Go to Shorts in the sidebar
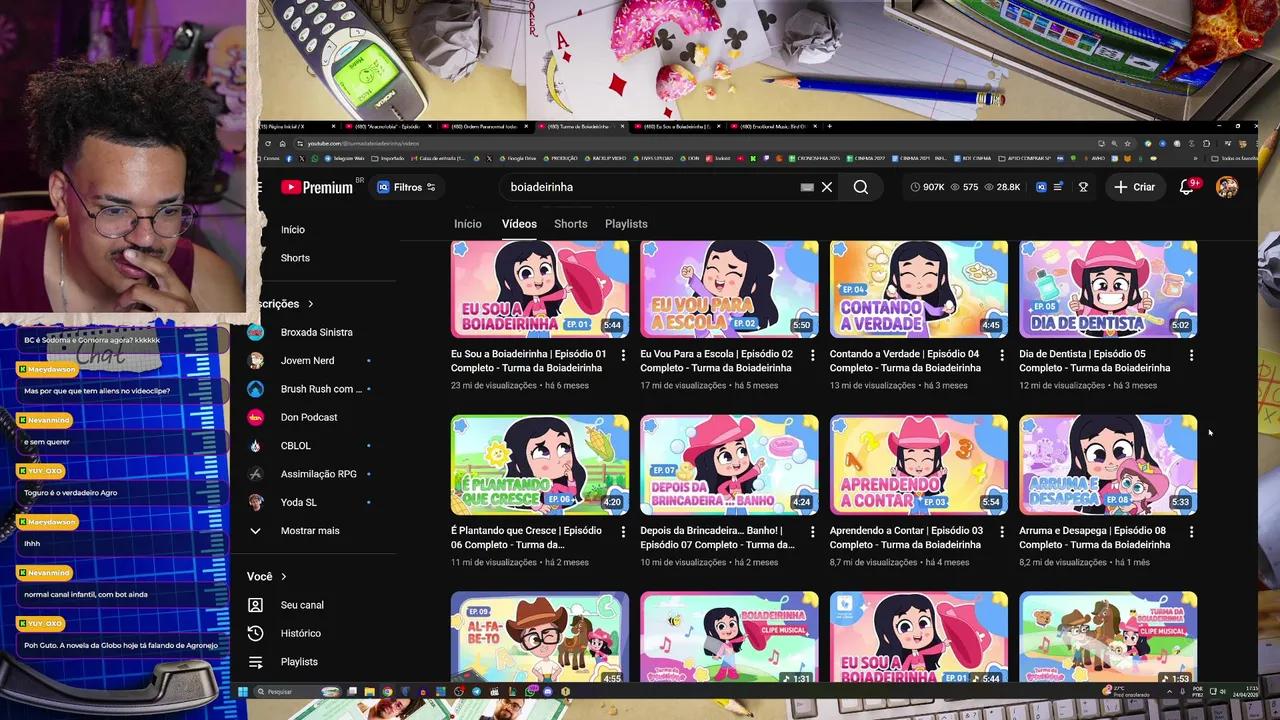The height and width of the screenshot is (720, 1280). (295, 258)
